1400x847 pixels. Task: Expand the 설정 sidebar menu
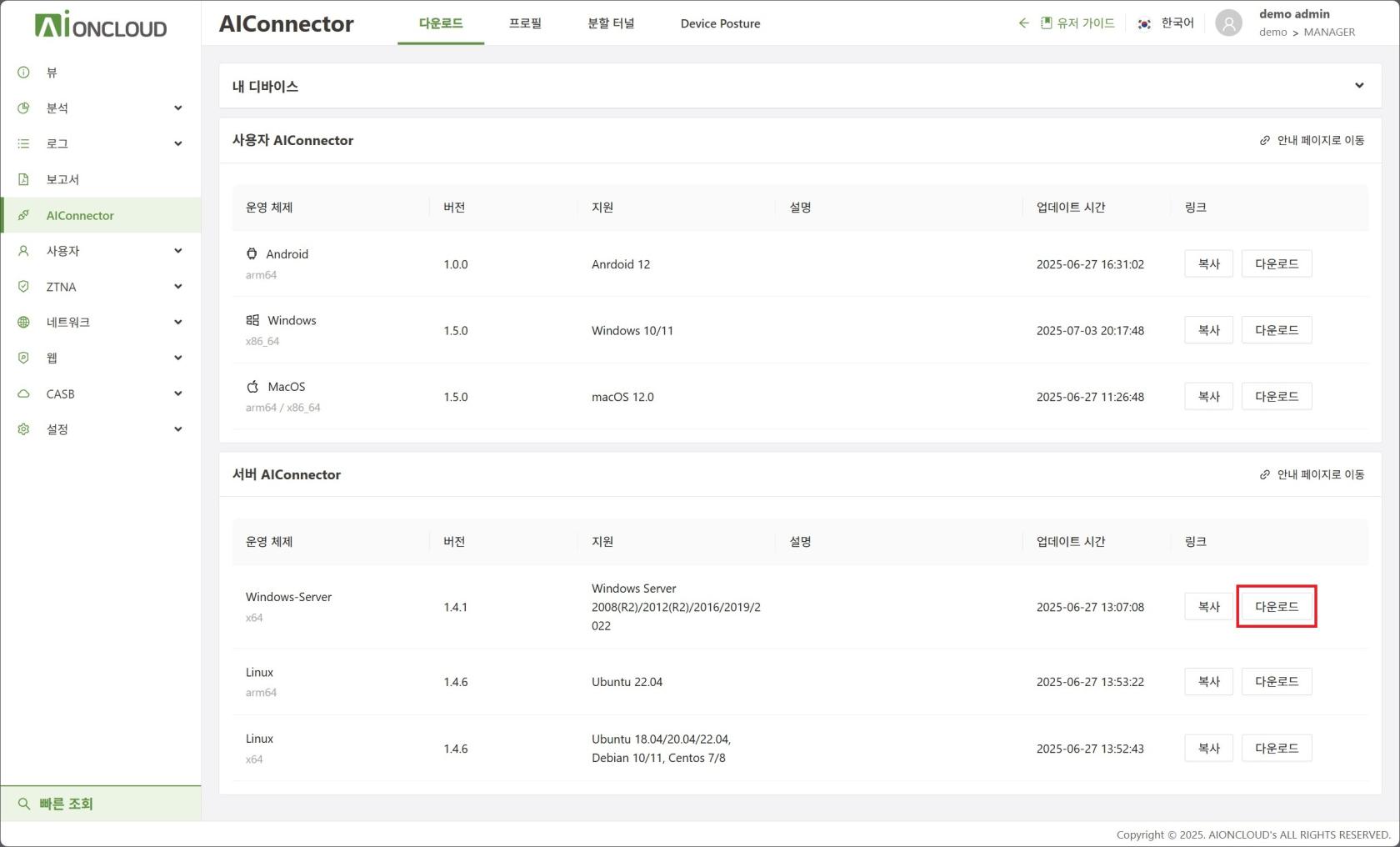click(x=177, y=429)
